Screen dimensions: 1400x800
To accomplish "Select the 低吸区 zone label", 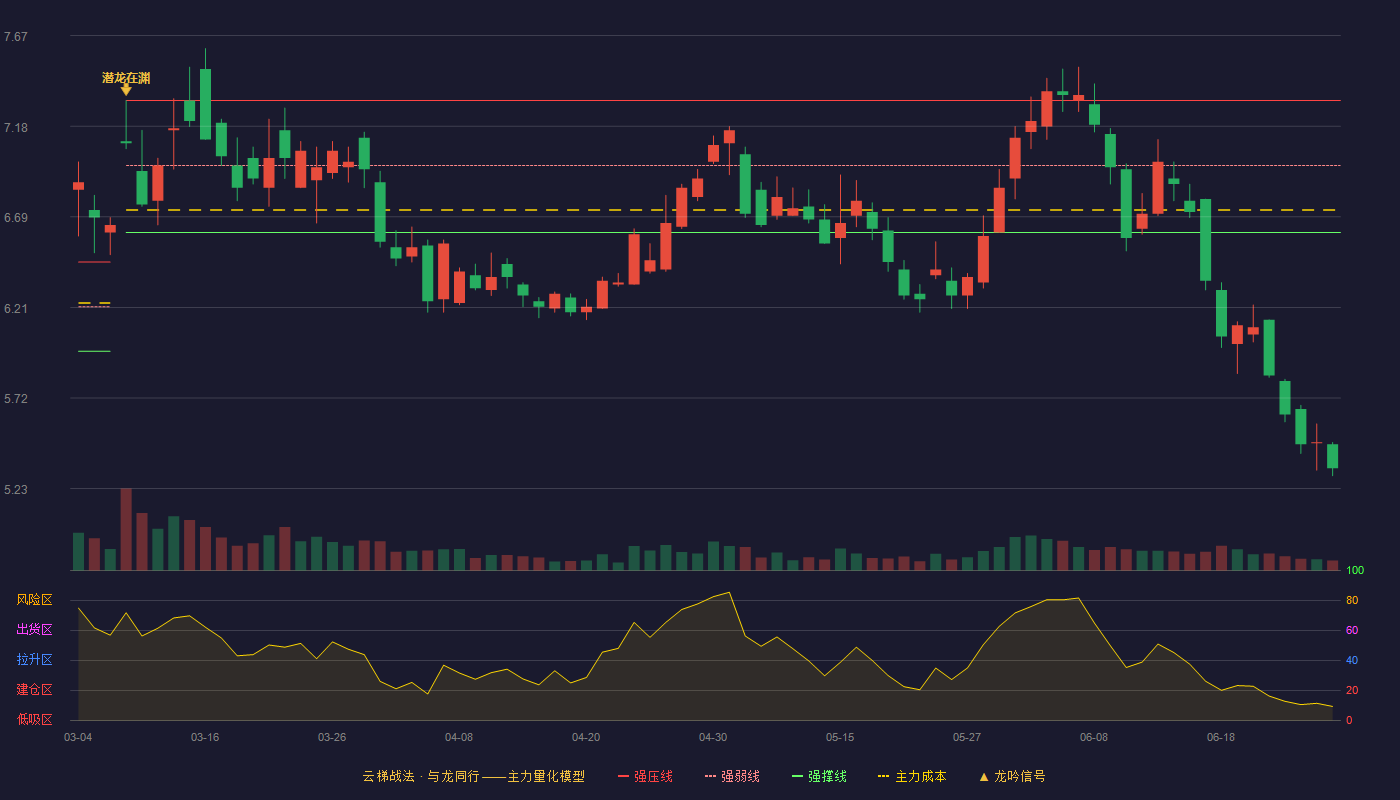I will 34,719.
